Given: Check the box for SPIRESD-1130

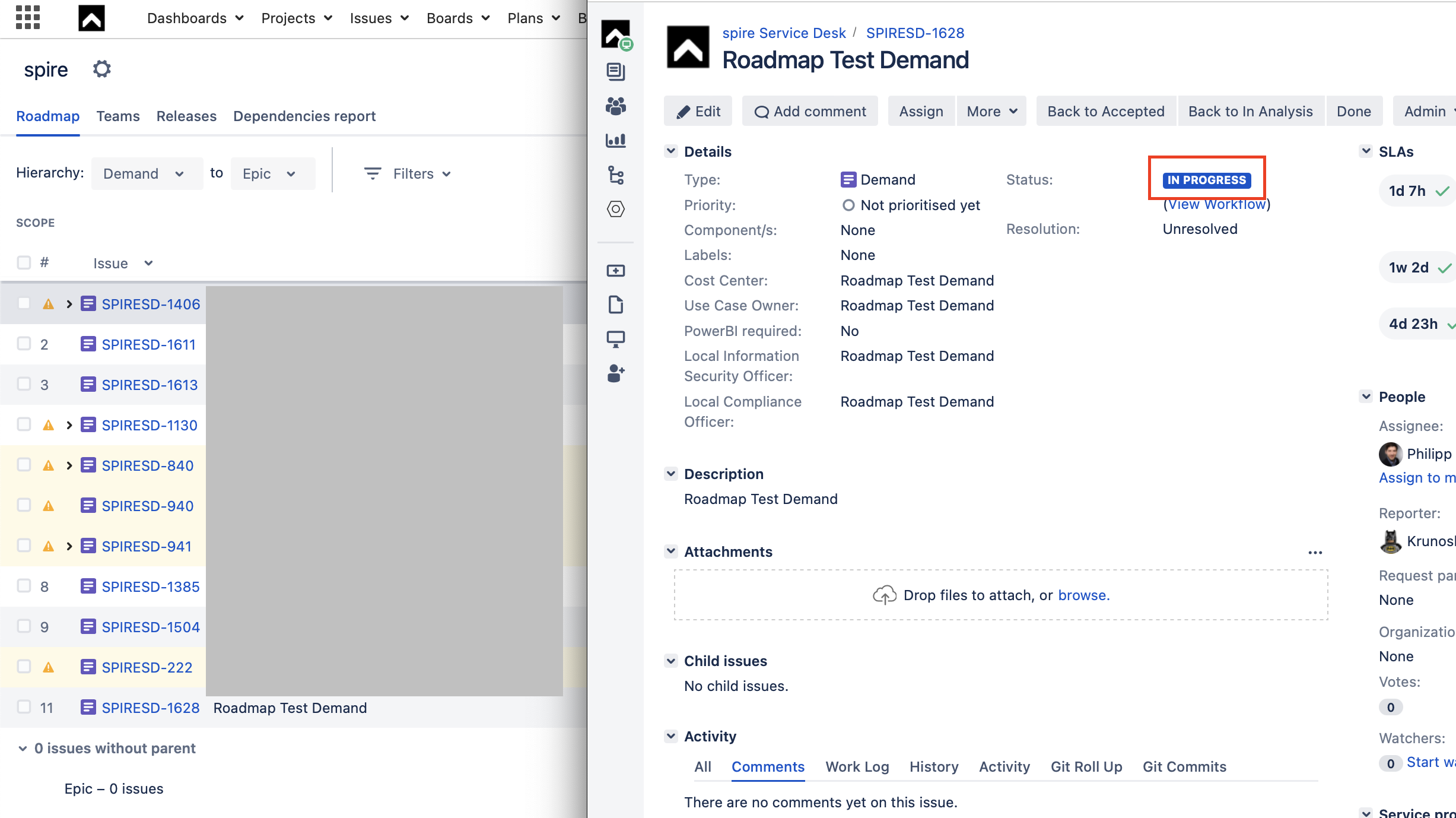Looking at the screenshot, I should (x=24, y=424).
